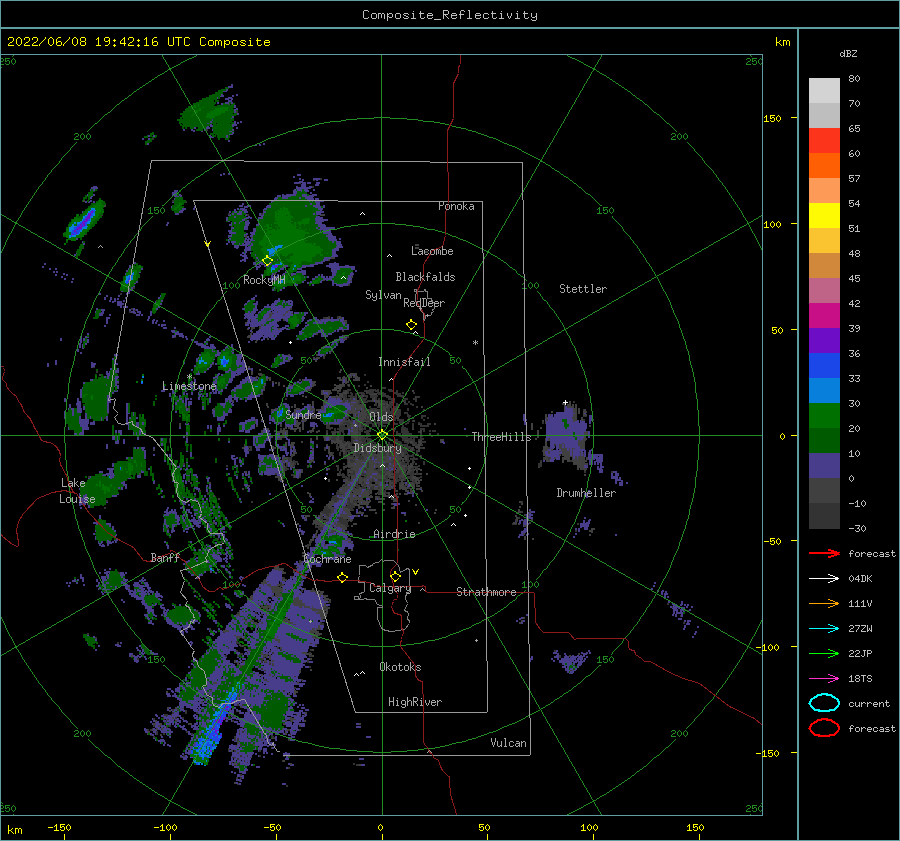
Task: Click the cyan 27ZW arrow in legend
Action: tap(824, 629)
